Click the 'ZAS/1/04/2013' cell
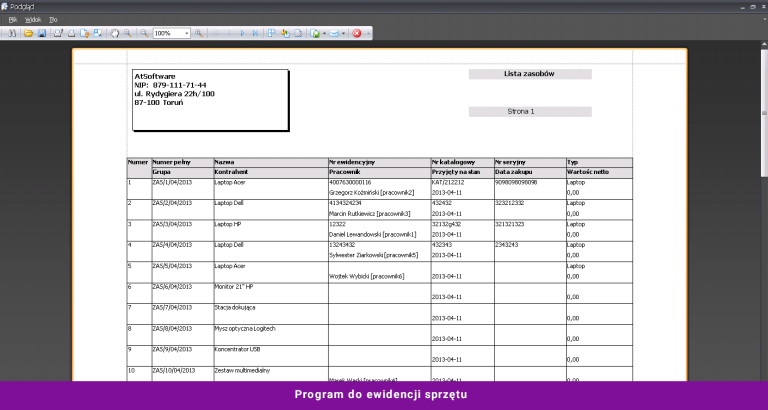The height and width of the screenshot is (410, 768). coord(172,182)
